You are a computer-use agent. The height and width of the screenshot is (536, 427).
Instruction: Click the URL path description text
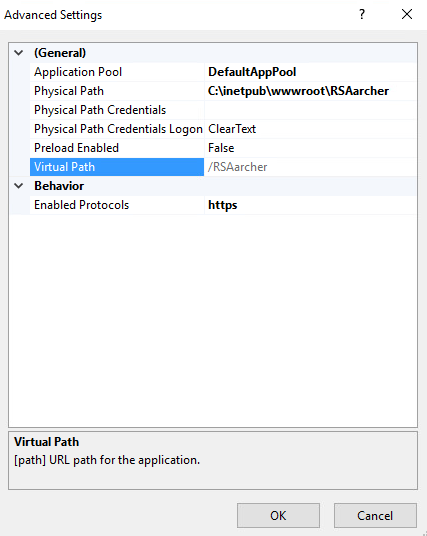tap(107, 460)
